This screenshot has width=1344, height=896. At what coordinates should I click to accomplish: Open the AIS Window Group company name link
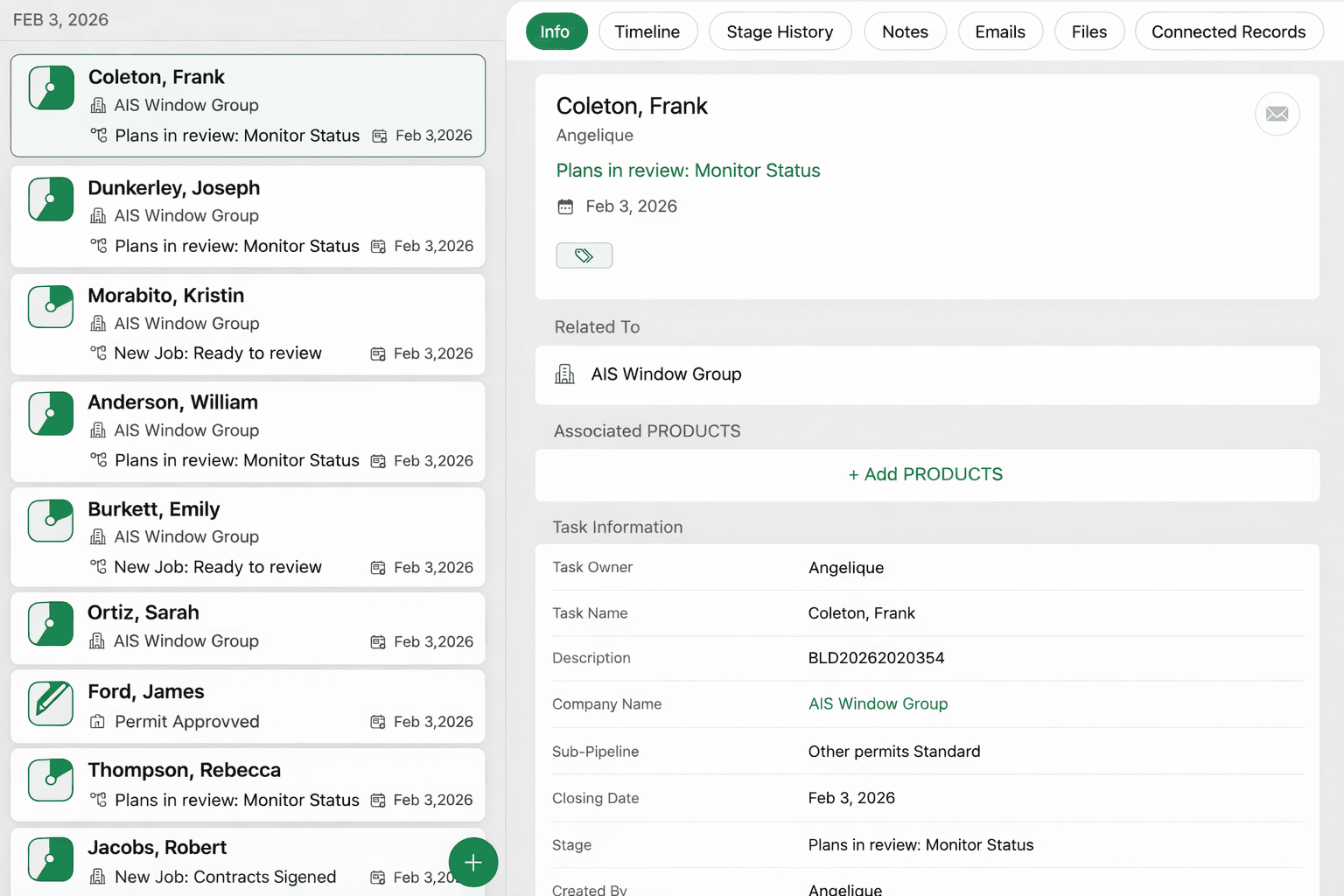878,703
